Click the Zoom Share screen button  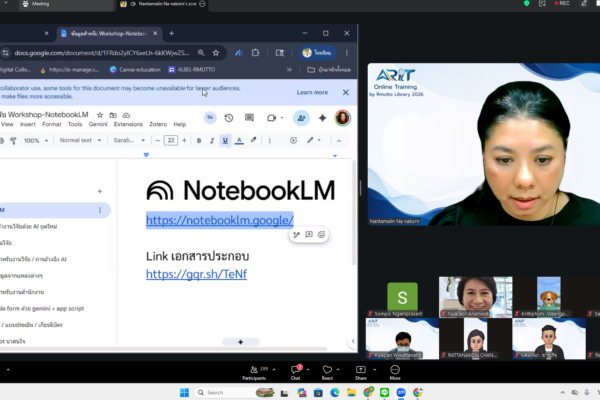360,372
